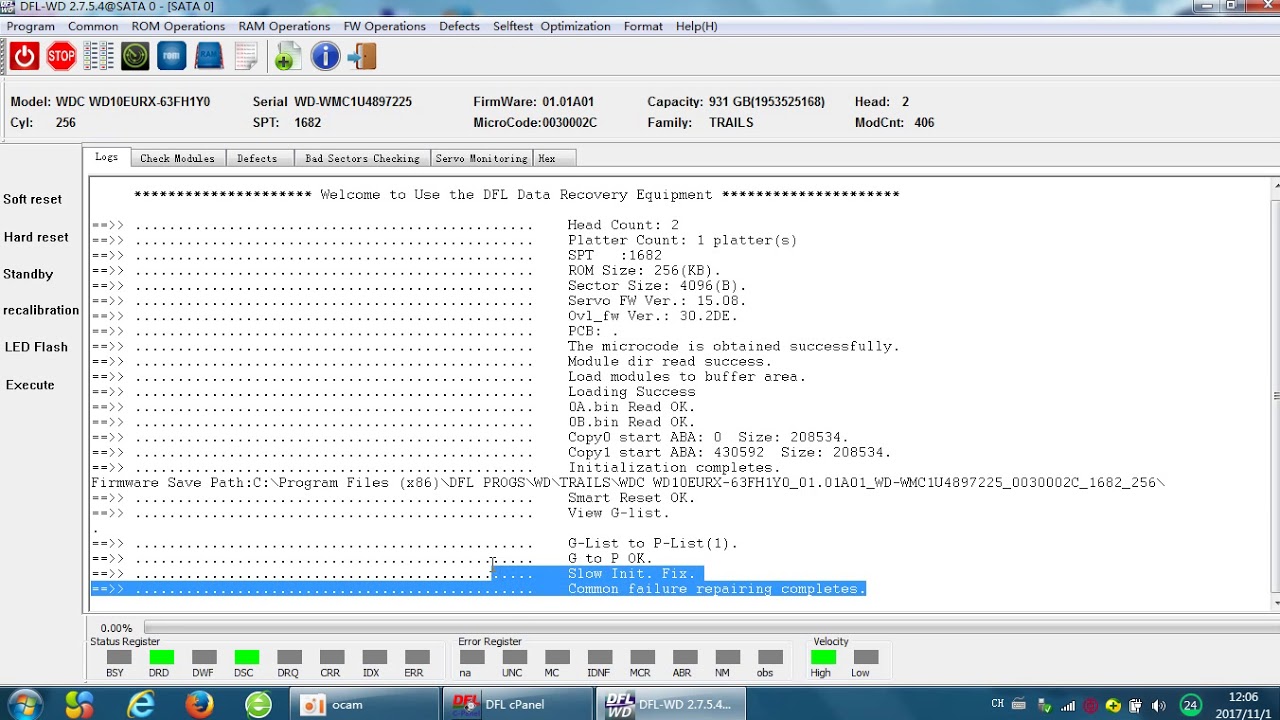Click the ERR status register indicator
The image size is (1280, 720).
[x=417, y=658]
